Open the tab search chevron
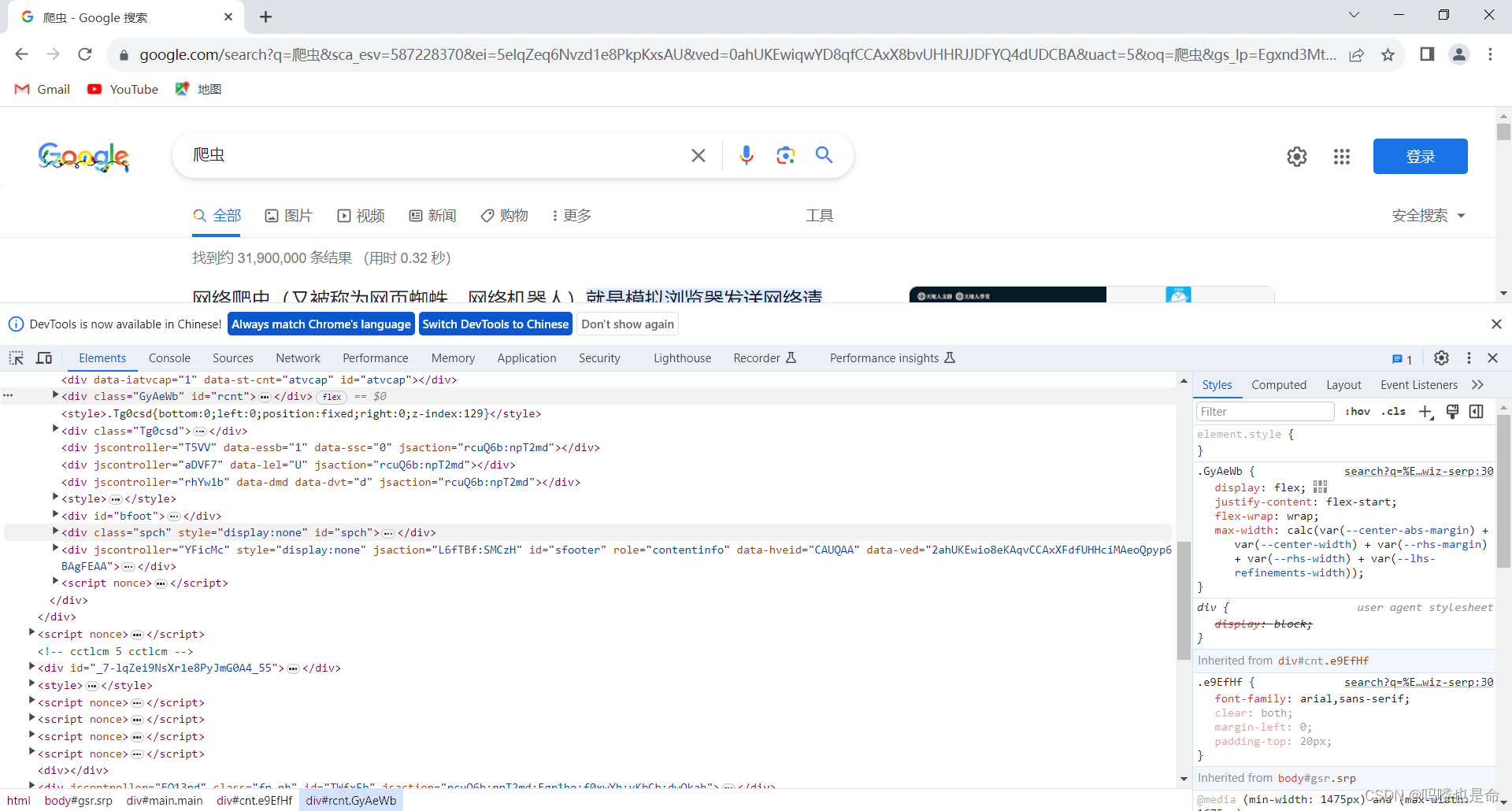 (1354, 15)
